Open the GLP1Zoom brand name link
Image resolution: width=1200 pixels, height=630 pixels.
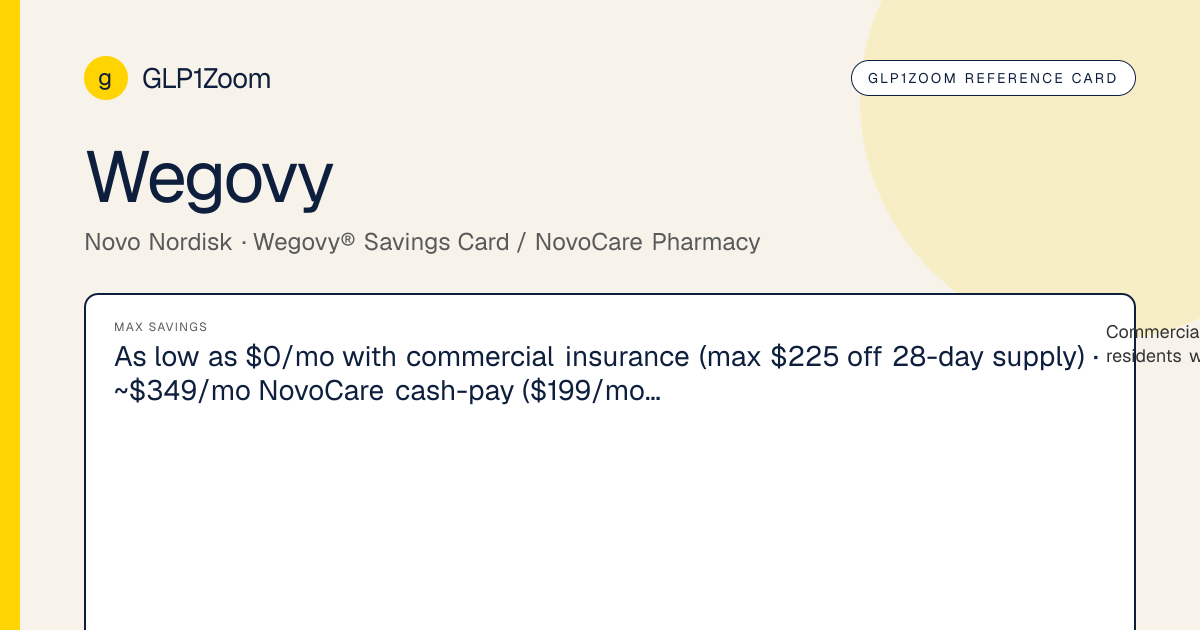(207, 79)
